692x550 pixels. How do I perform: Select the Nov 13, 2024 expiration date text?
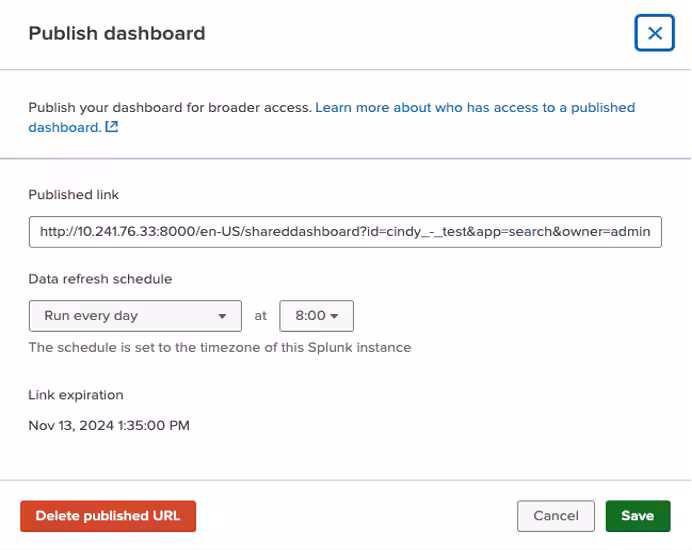click(108, 425)
